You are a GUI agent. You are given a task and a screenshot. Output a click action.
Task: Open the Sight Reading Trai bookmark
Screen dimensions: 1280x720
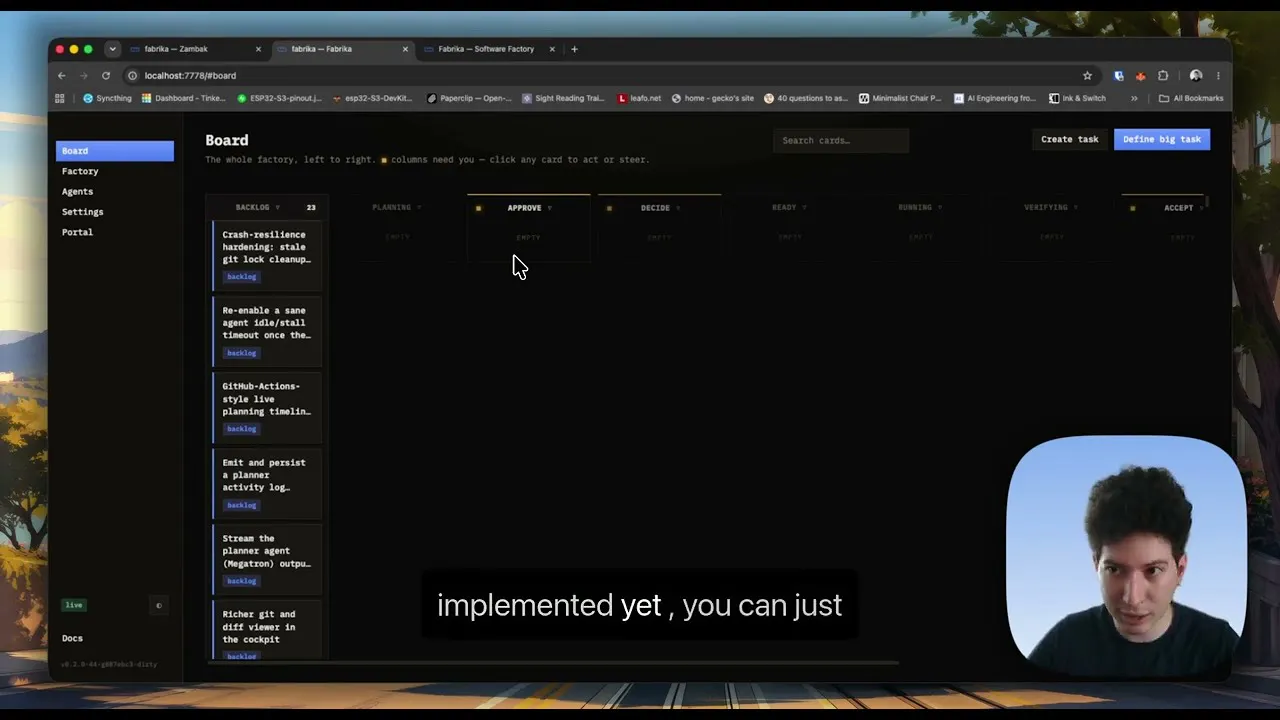pos(563,98)
